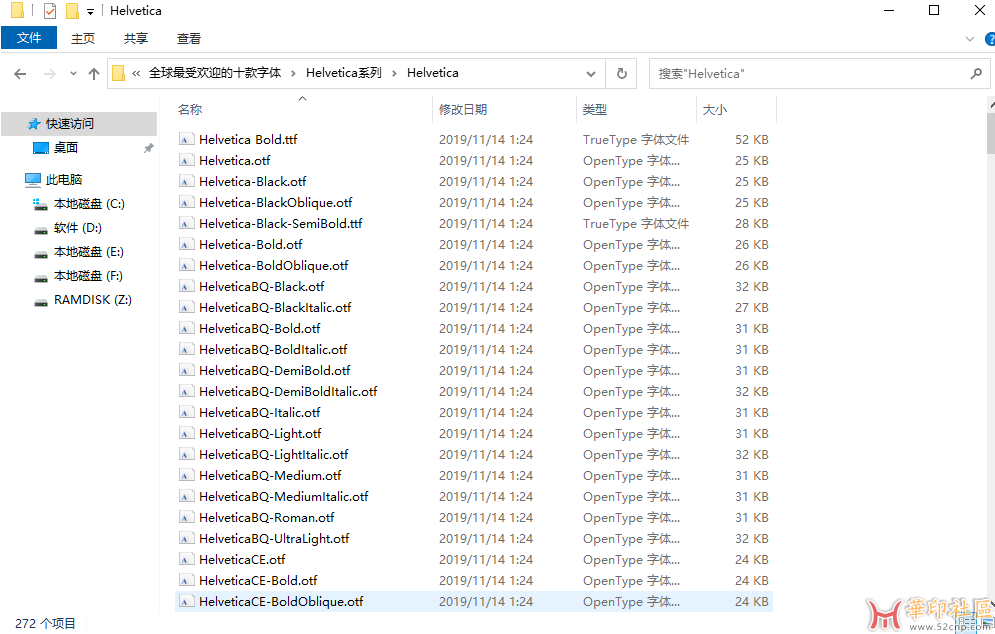Select the HelveticaBQ-DemiBoldItalic.otf file icon
Image resolution: width=995 pixels, height=634 pixels.
186,391
